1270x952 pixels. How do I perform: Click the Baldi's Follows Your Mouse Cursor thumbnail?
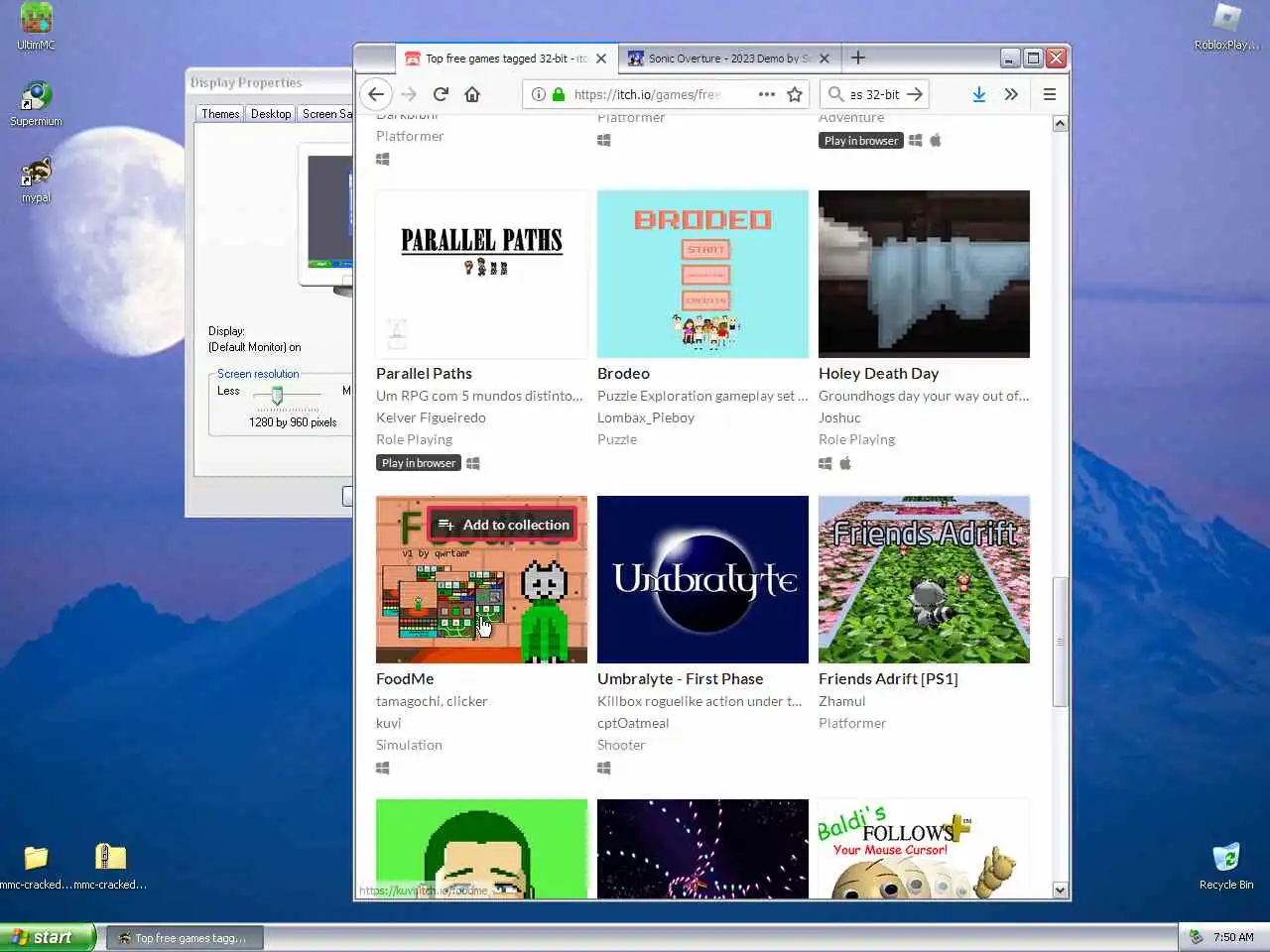924,849
